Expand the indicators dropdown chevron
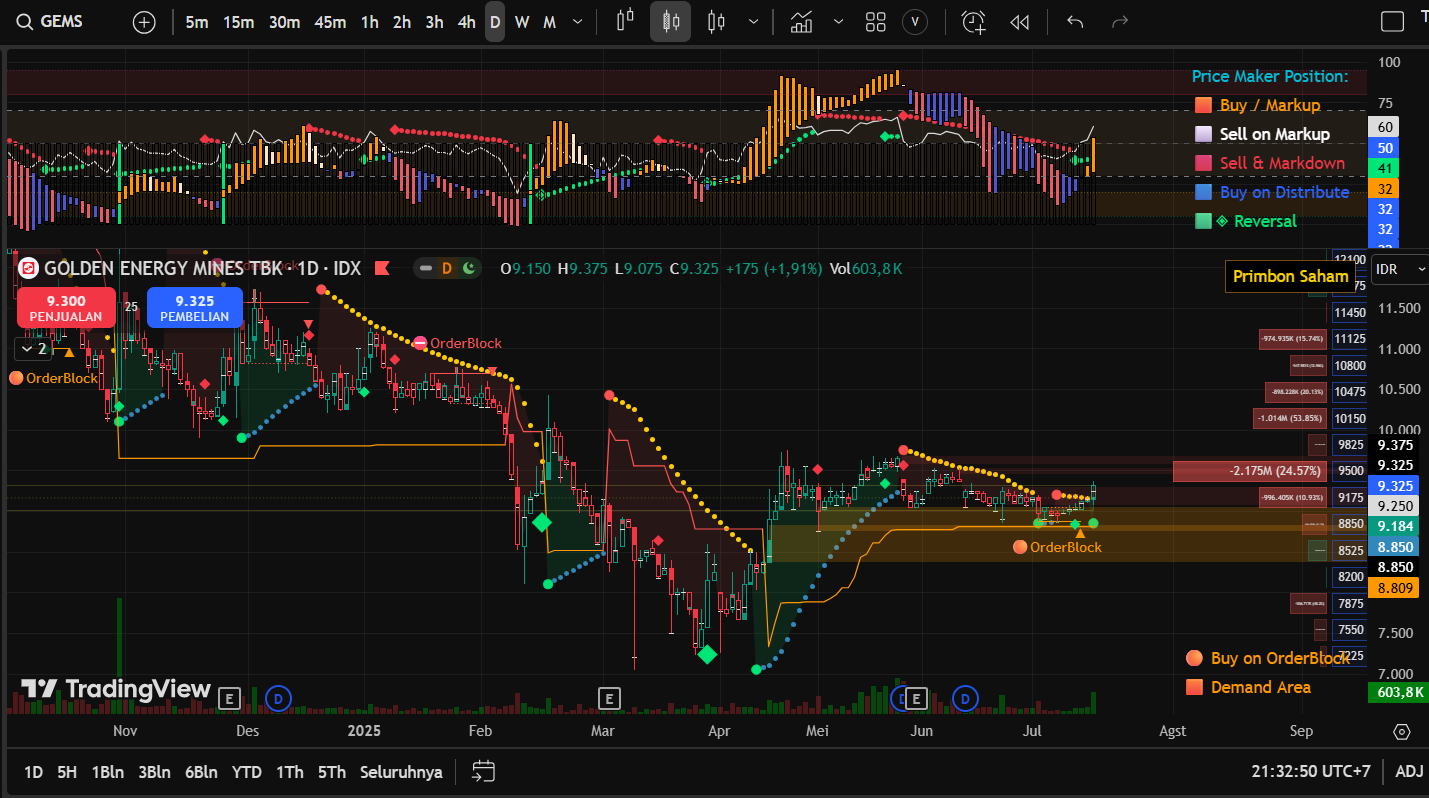The image size is (1429, 798). tap(838, 22)
